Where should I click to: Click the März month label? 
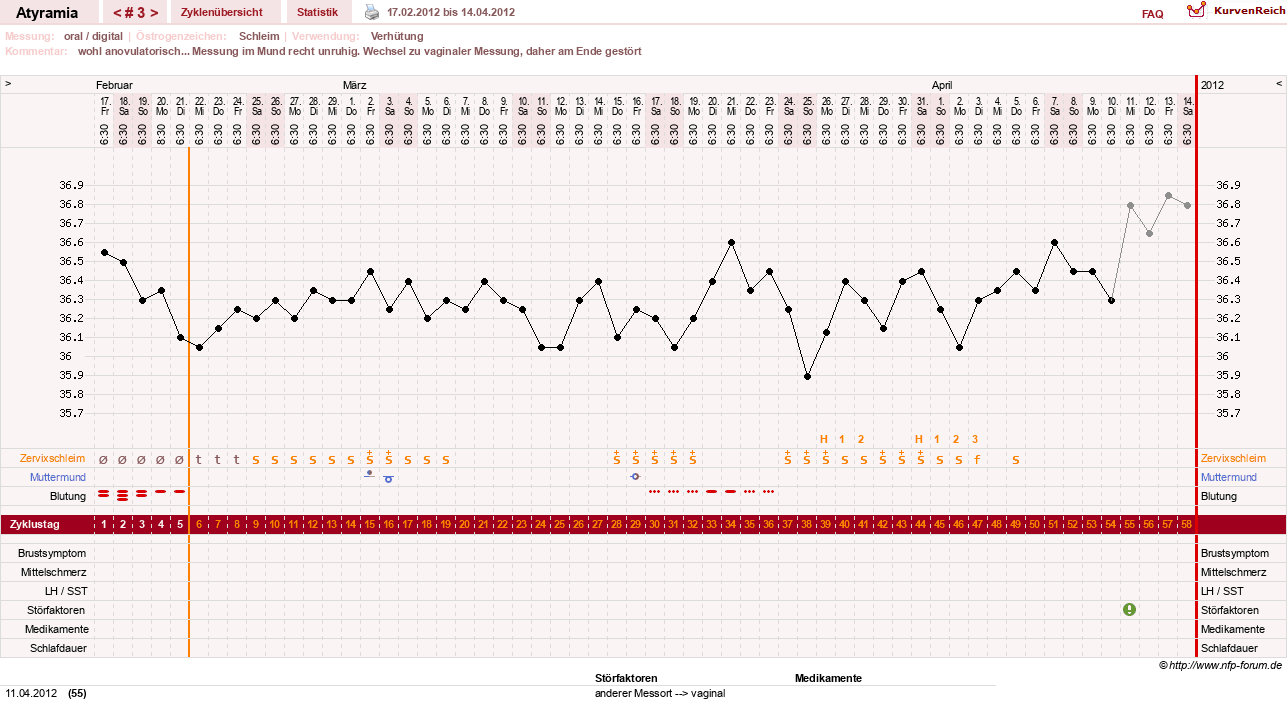click(x=355, y=85)
